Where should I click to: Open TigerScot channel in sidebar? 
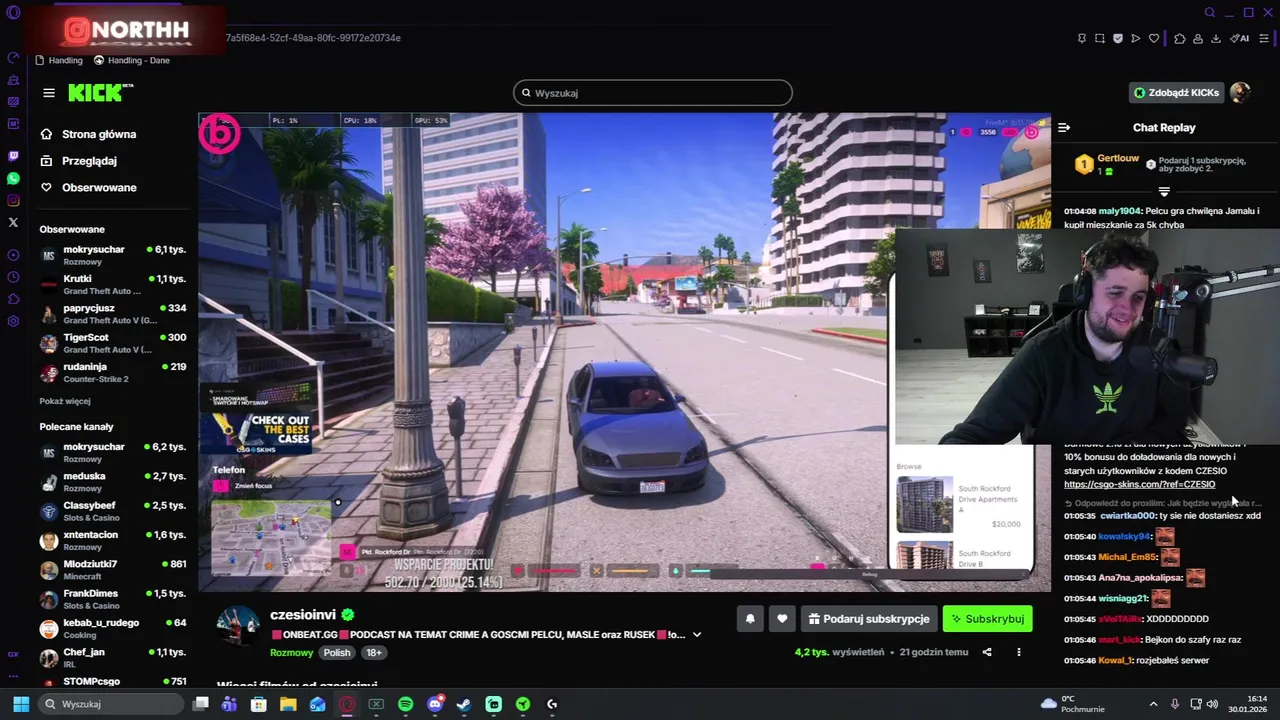[113, 343]
